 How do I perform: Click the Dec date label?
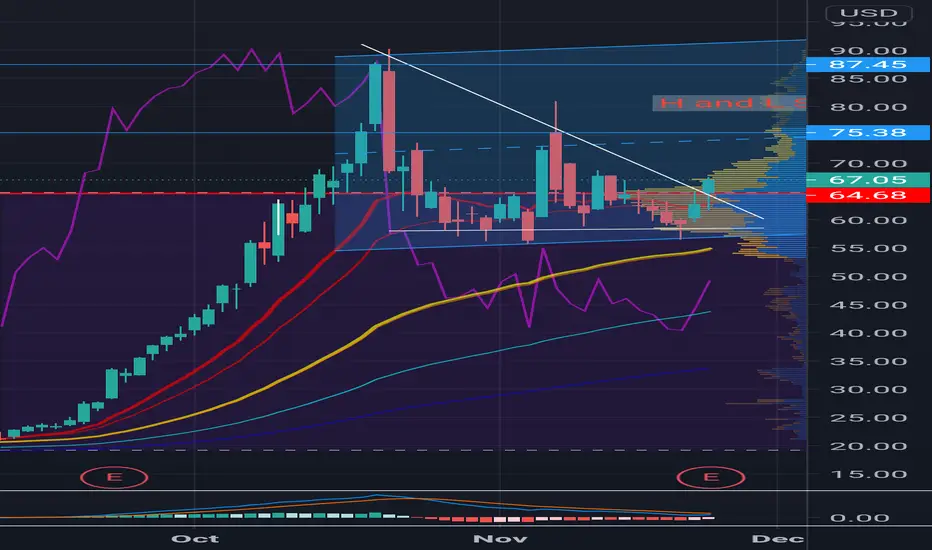pyautogui.click(x=777, y=539)
